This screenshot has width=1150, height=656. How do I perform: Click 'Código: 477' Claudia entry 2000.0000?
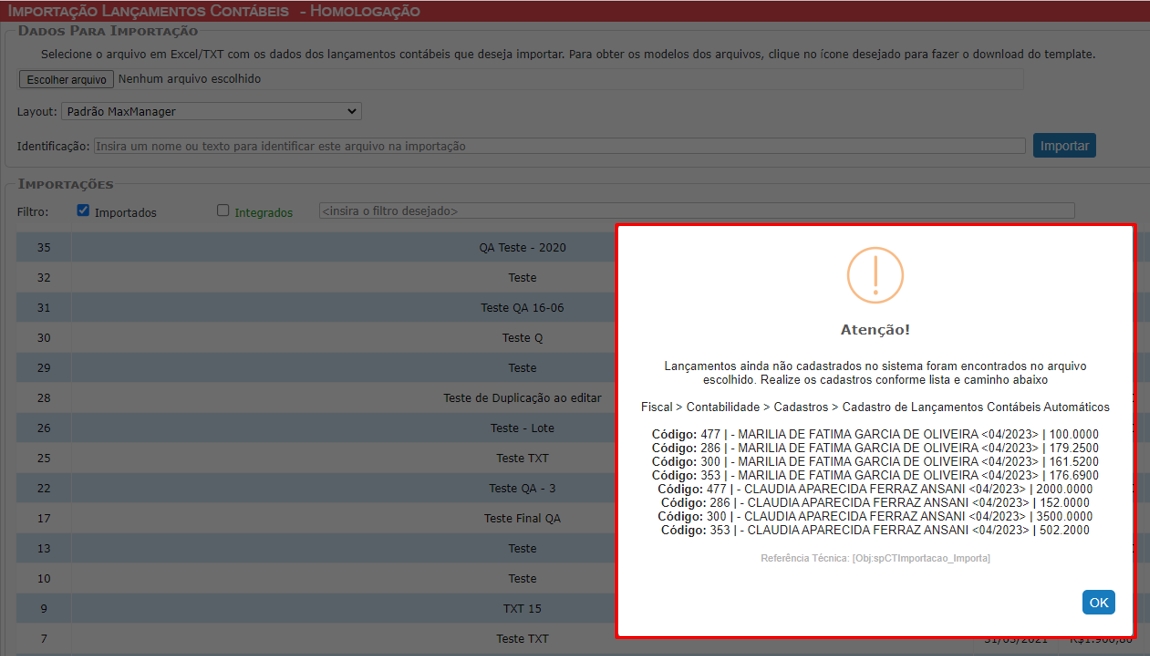coord(875,489)
